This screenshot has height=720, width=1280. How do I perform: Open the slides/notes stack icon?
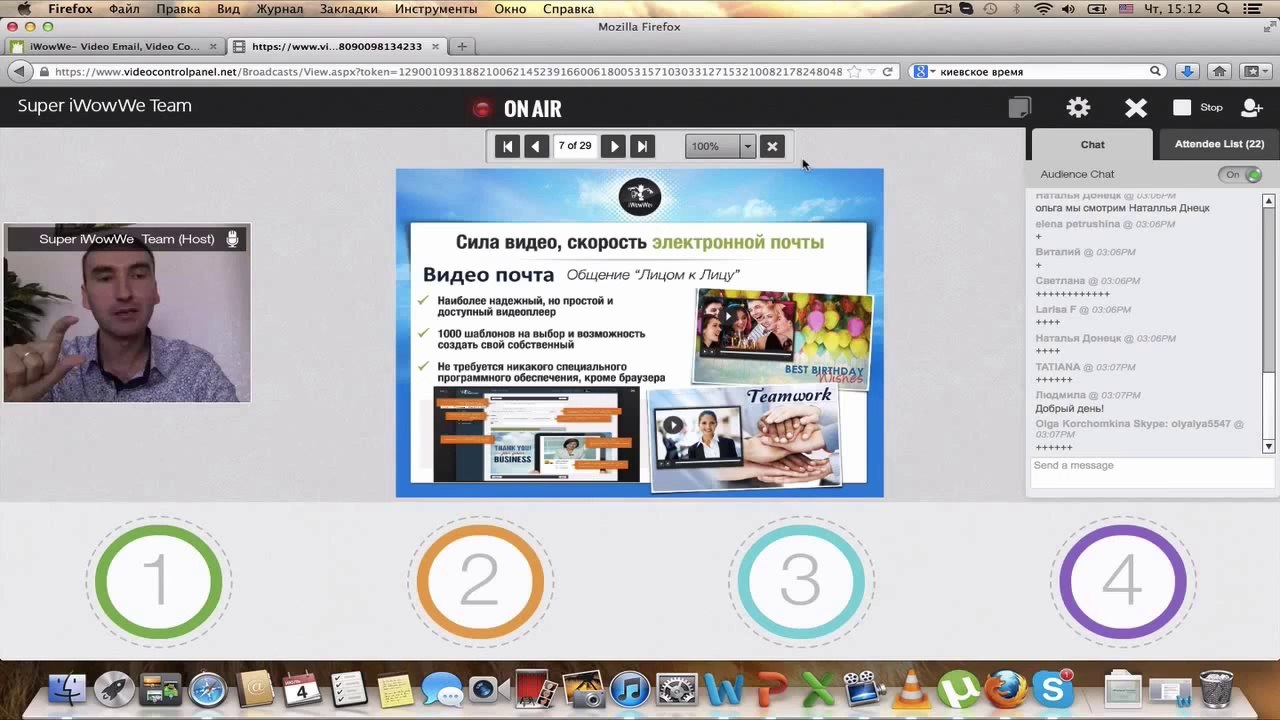tap(1019, 107)
